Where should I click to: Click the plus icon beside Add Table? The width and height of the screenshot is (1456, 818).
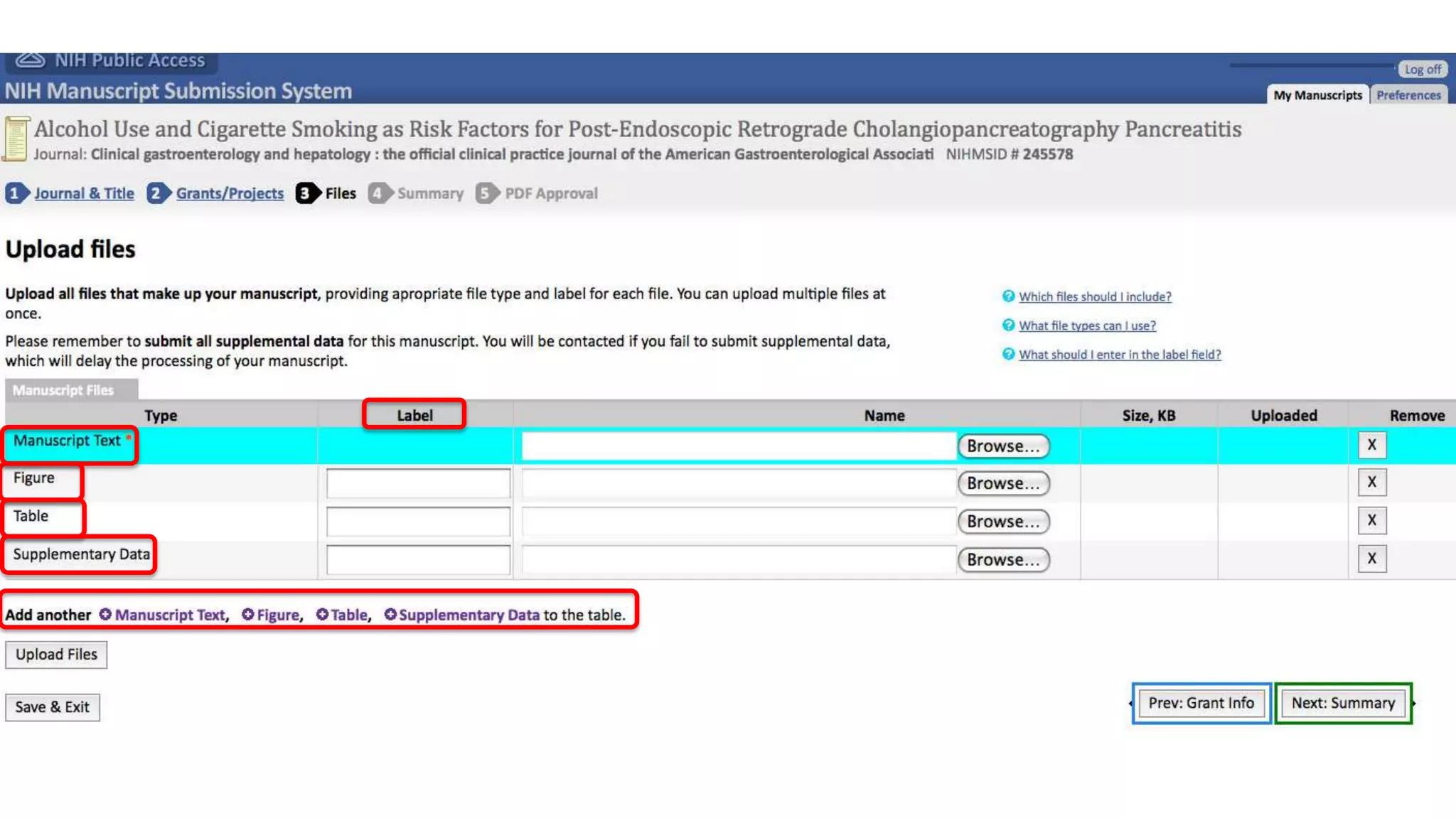pyautogui.click(x=322, y=614)
